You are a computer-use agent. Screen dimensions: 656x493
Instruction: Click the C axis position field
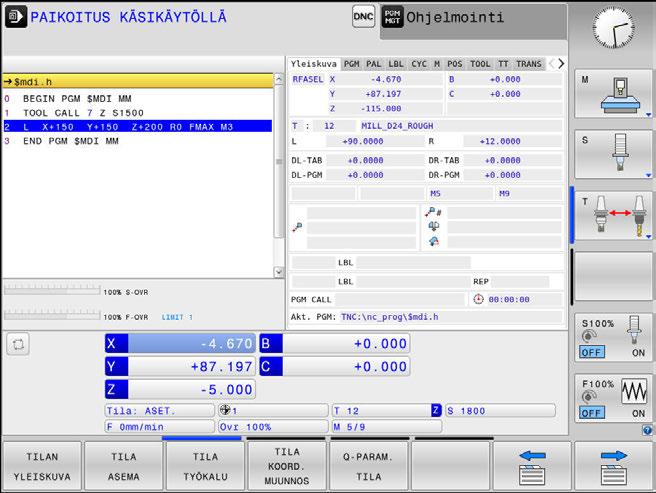335,367
